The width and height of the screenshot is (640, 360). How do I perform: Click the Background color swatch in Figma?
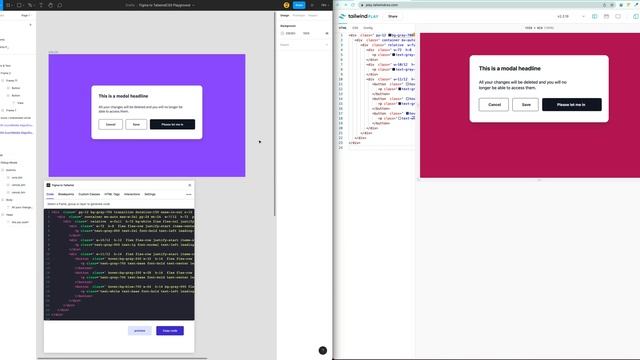tap(282, 33)
